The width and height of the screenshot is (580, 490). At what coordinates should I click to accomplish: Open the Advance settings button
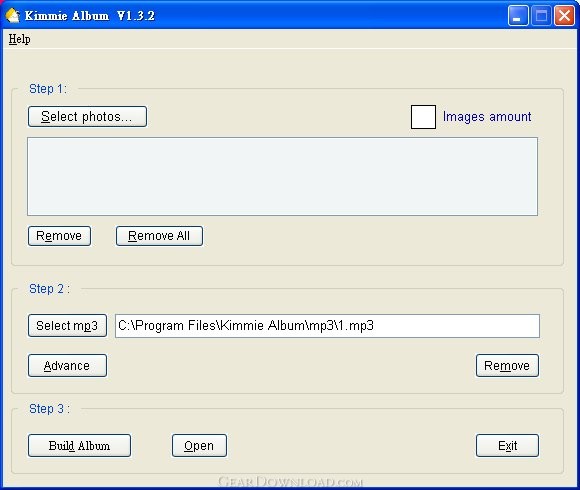(67, 366)
